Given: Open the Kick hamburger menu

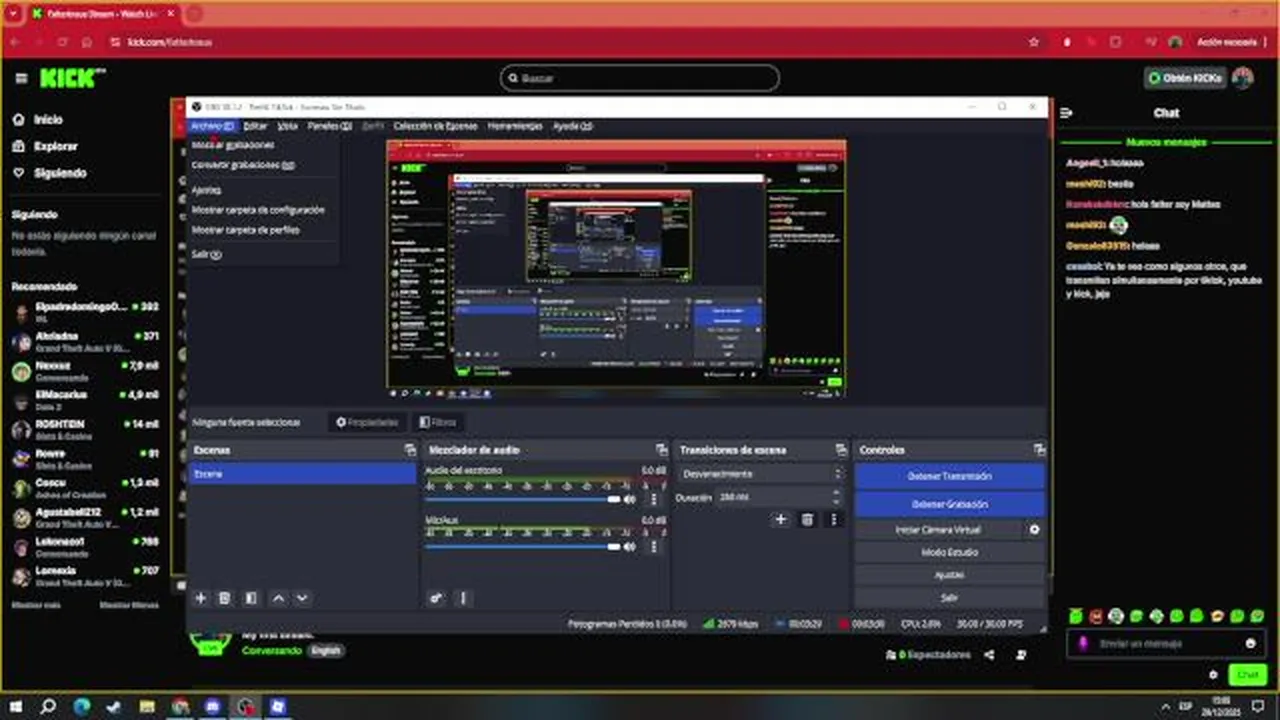Looking at the screenshot, I should point(21,78).
